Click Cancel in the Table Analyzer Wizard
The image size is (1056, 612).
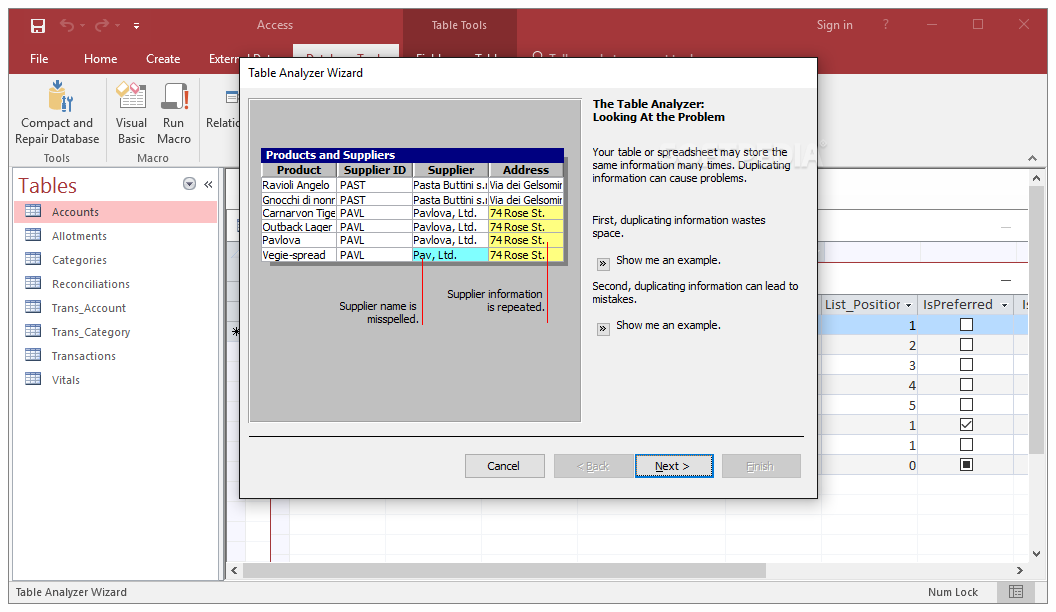click(504, 466)
